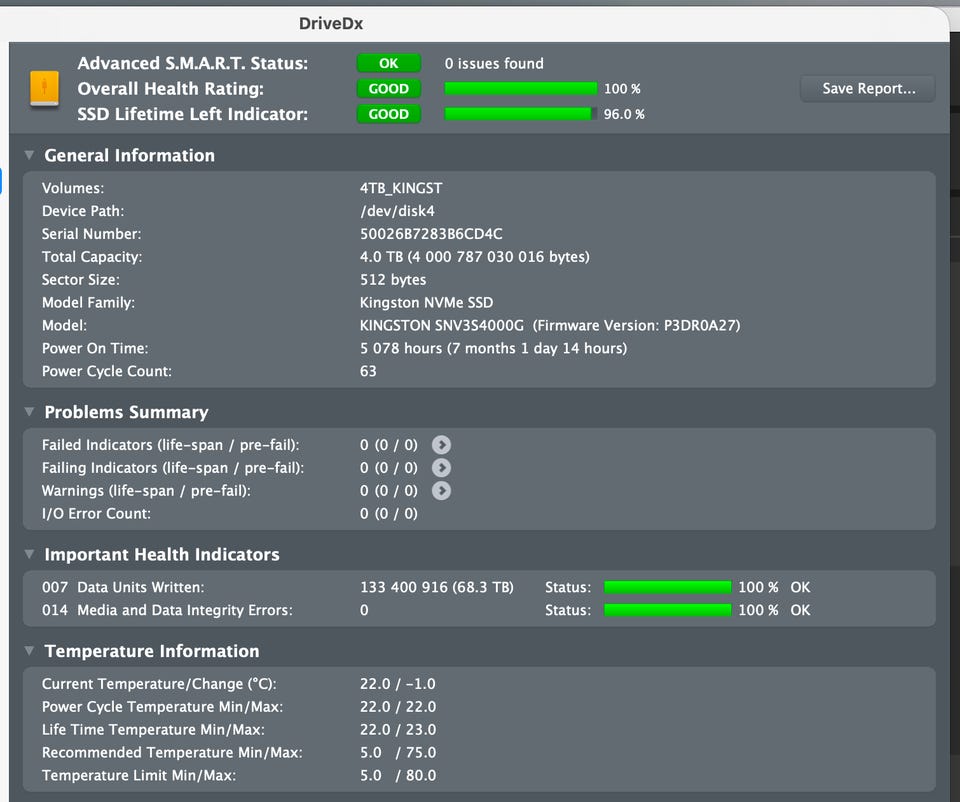Viewport: 960px width, 802px height.
Task: Select the device path /dev/disk4
Action: coord(397,211)
